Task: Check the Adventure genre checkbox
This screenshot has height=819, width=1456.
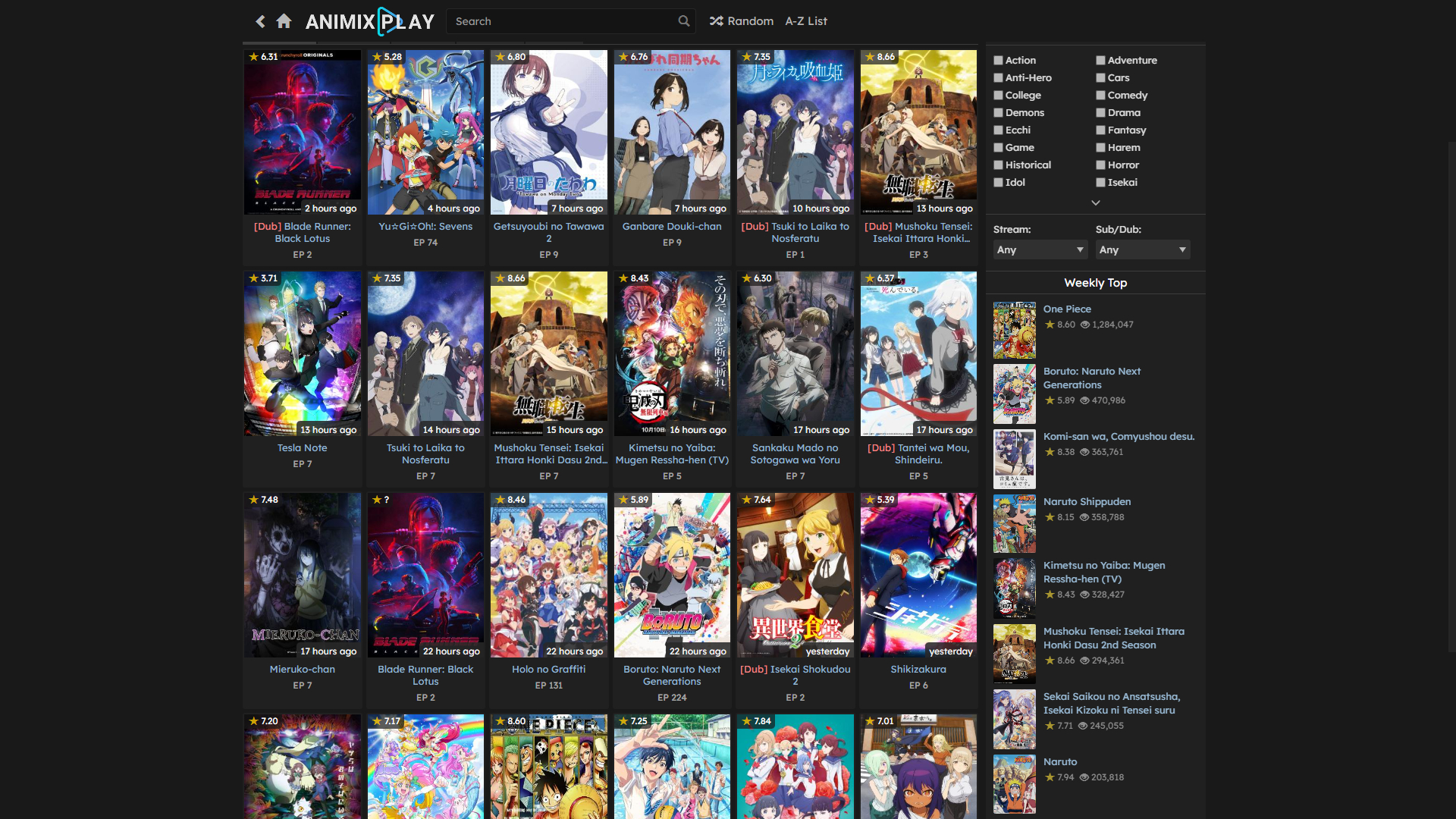Action: 1100,60
